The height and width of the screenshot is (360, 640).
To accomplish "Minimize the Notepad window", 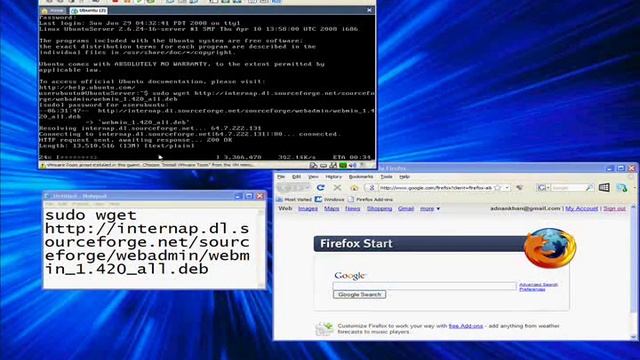I will click(x=238, y=196).
